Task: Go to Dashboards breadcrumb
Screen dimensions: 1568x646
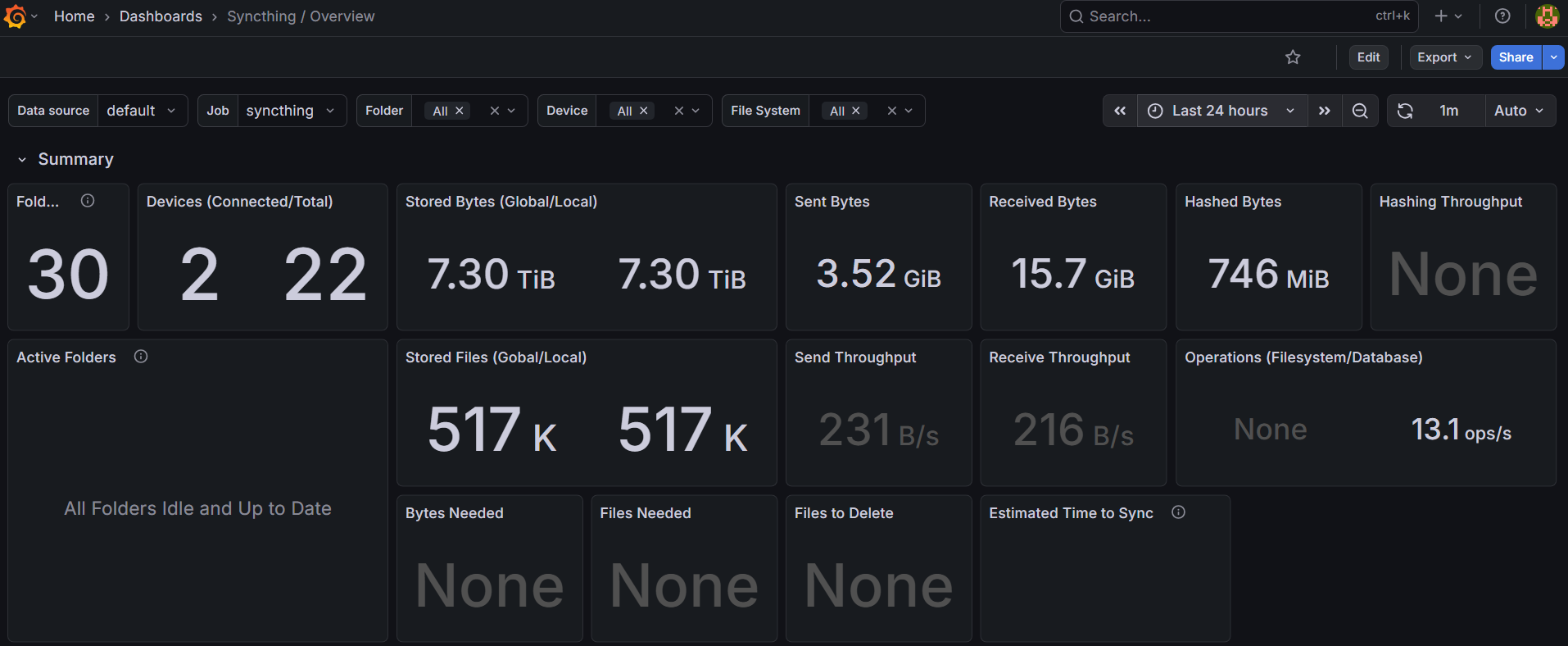Action: click(161, 16)
